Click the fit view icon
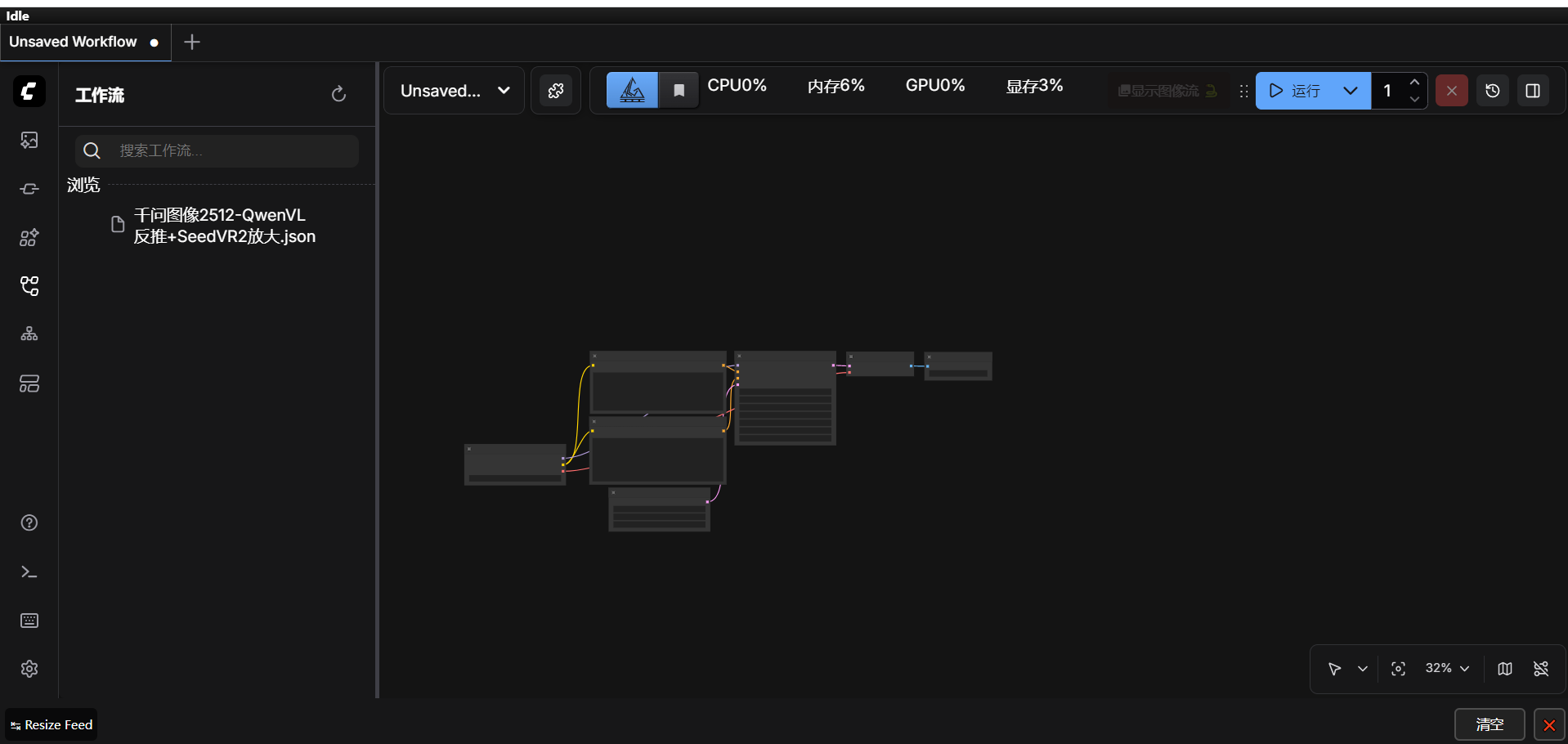 1398,669
